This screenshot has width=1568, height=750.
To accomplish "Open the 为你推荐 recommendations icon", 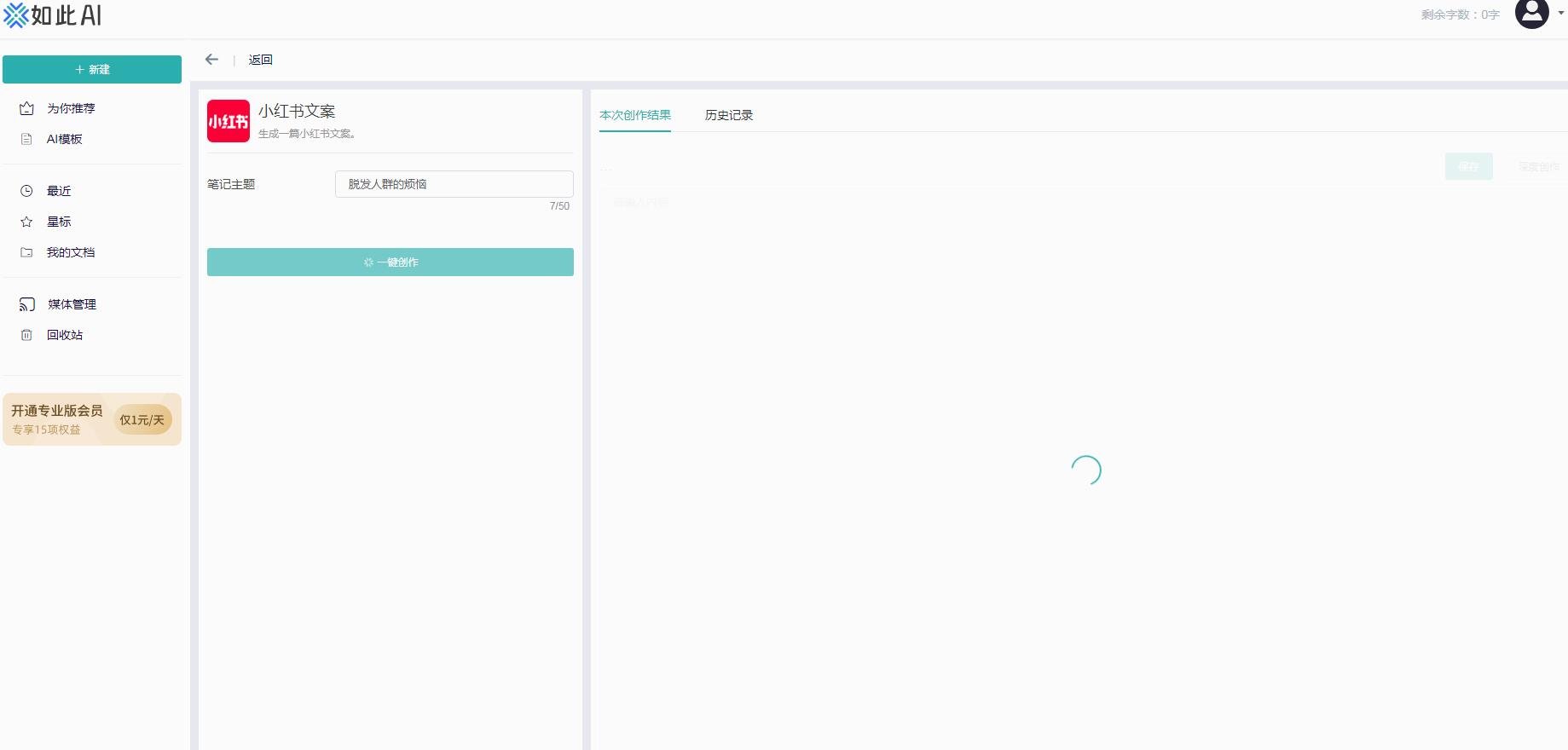I will click(26, 108).
